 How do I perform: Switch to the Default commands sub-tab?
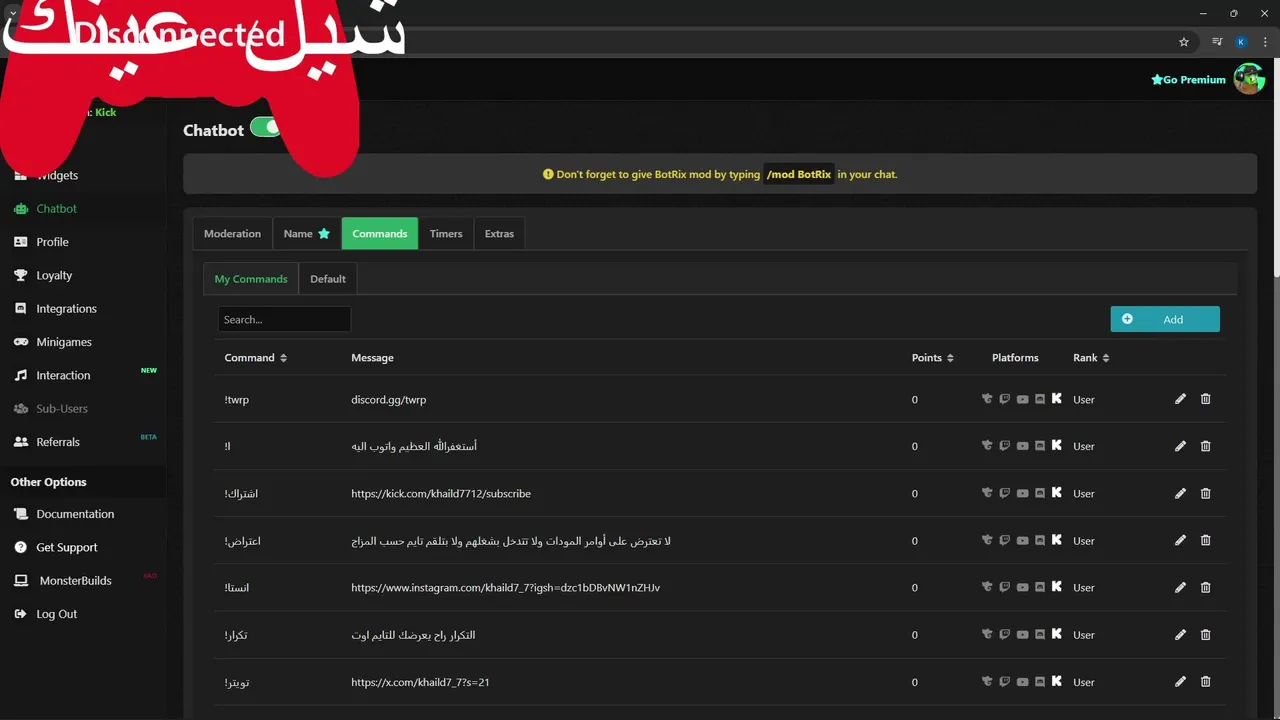click(327, 279)
